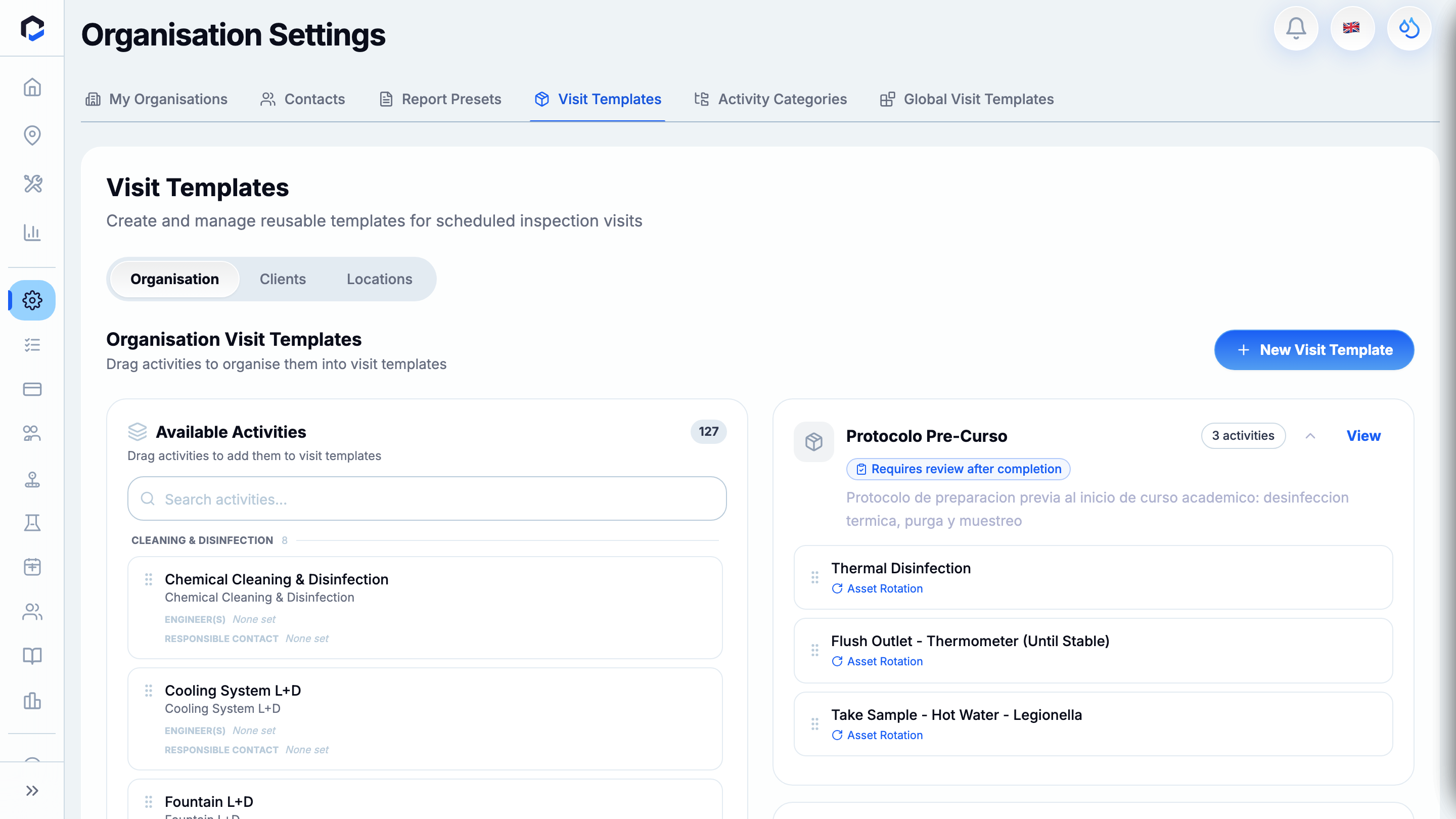The image size is (1456, 819).
Task: Open the water drop profile avatar
Action: click(x=1409, y=28)
